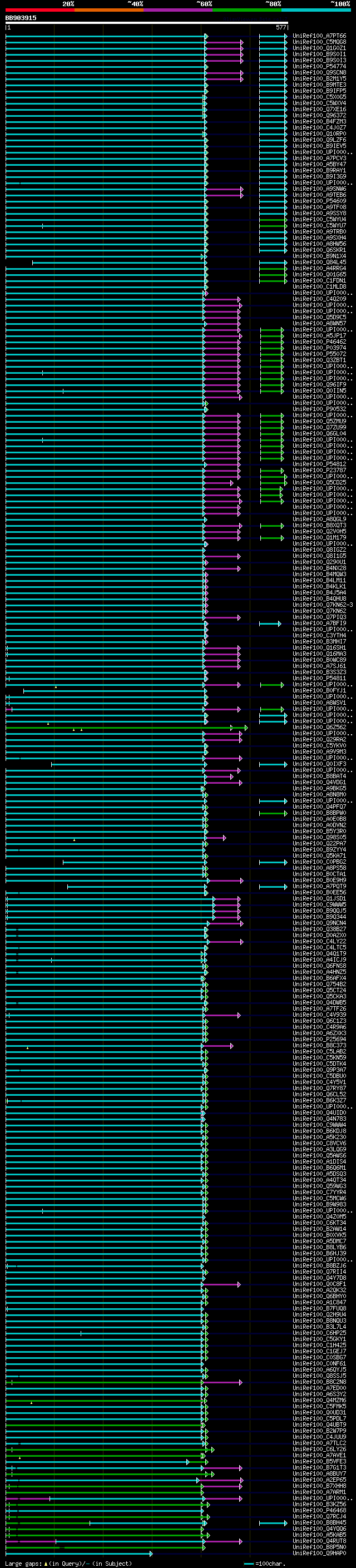Click the orange ~40% identity legend bar
Screen dimensions: 356x1568
(109, 10)
